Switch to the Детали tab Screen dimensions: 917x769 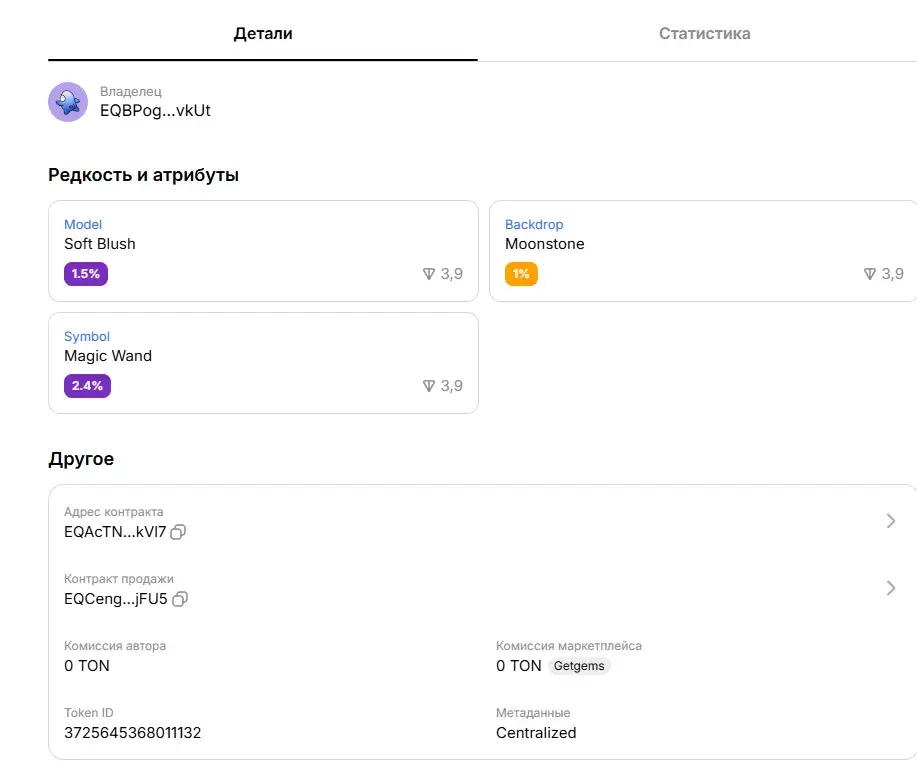tap(263, 33)
